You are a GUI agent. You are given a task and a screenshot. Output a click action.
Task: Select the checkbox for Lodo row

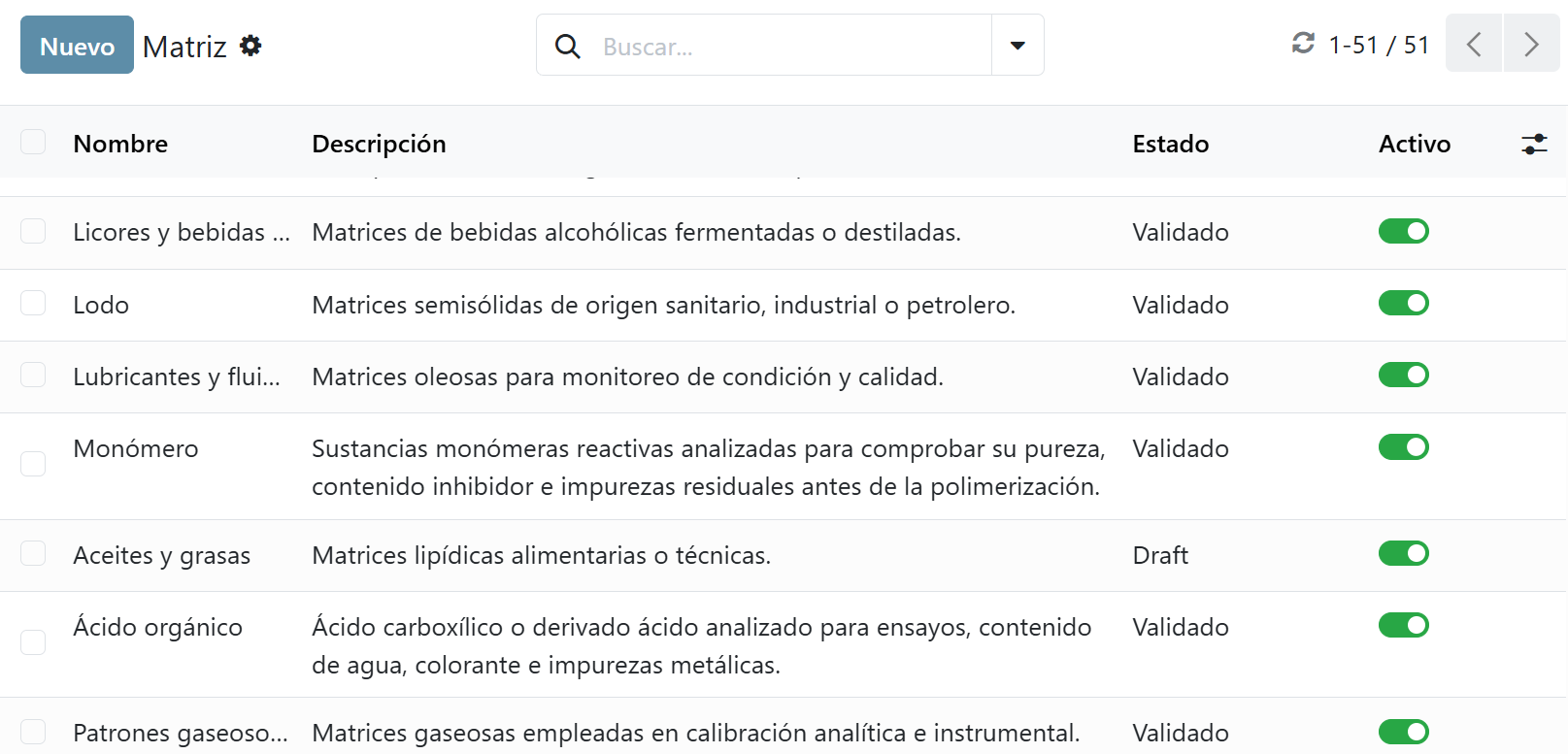[x=34, y=304]
